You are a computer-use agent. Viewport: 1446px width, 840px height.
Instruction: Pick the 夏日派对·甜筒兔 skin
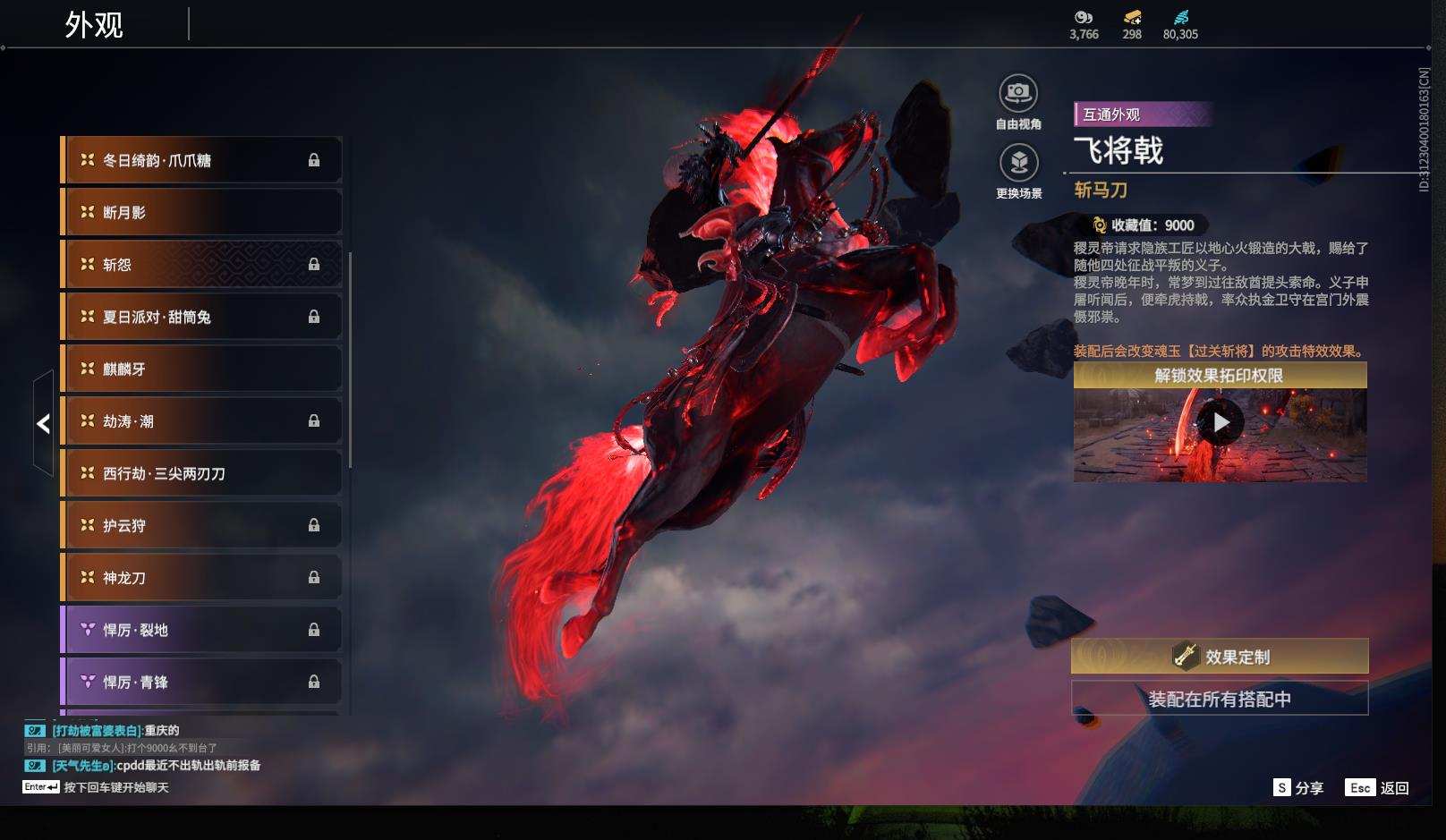[x=201, y=317]
